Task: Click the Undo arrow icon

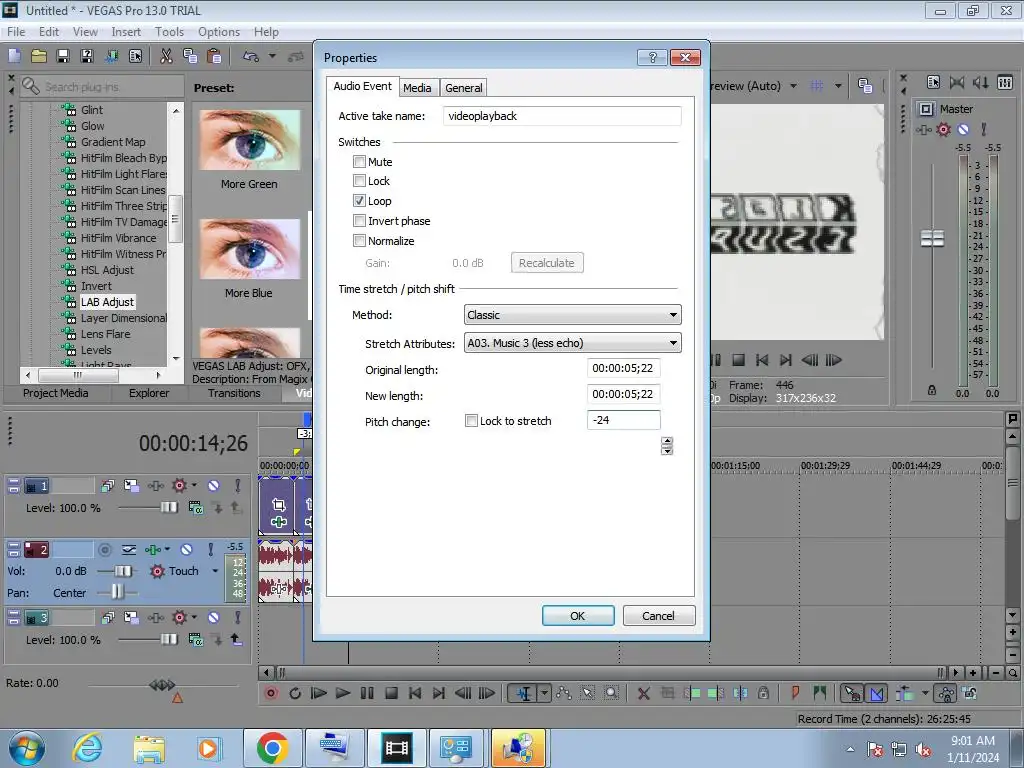Action: tap(251, 56)
